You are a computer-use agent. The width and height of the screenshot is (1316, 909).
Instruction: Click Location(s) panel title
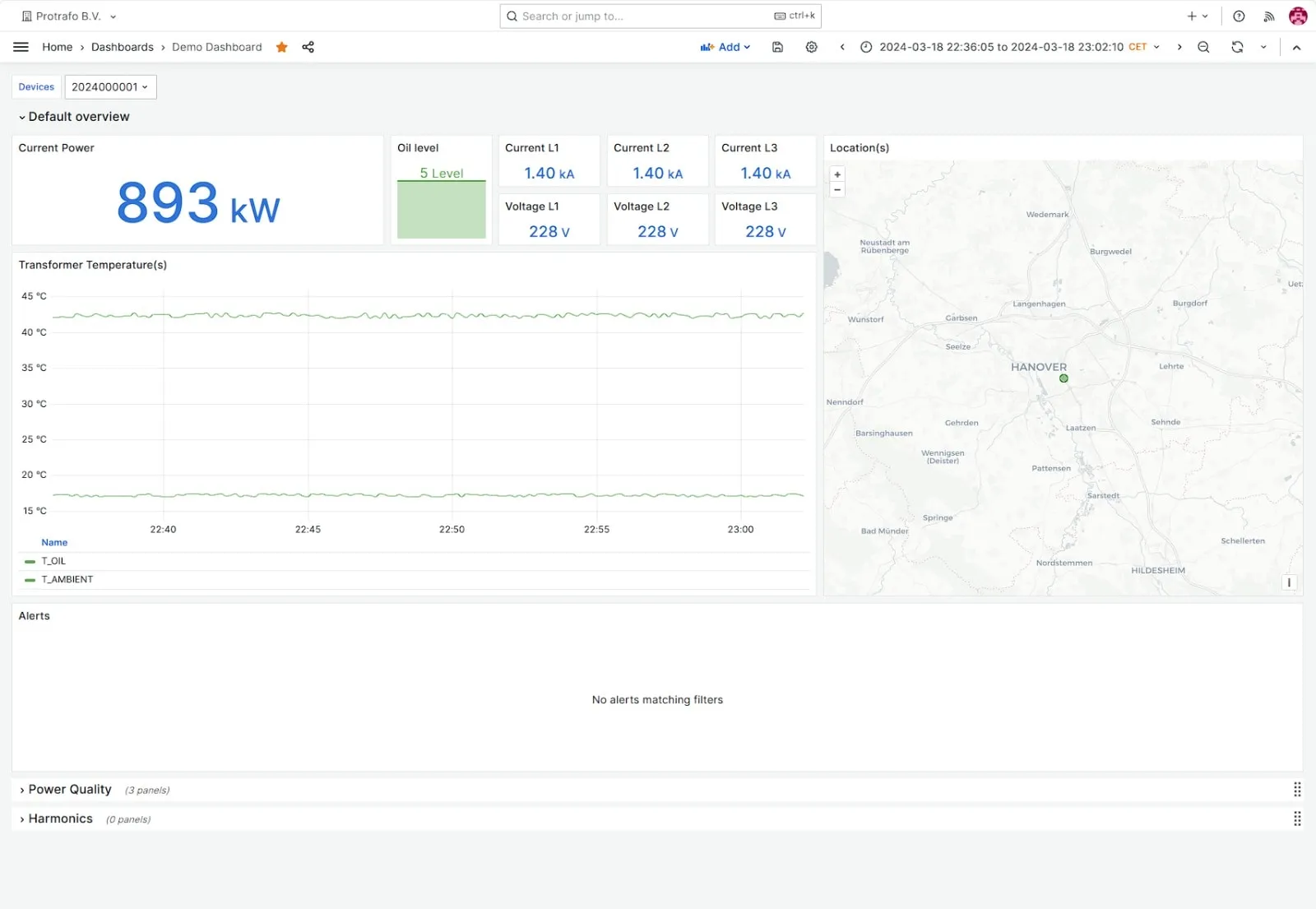pyautogui.click(x=860, y=148)
